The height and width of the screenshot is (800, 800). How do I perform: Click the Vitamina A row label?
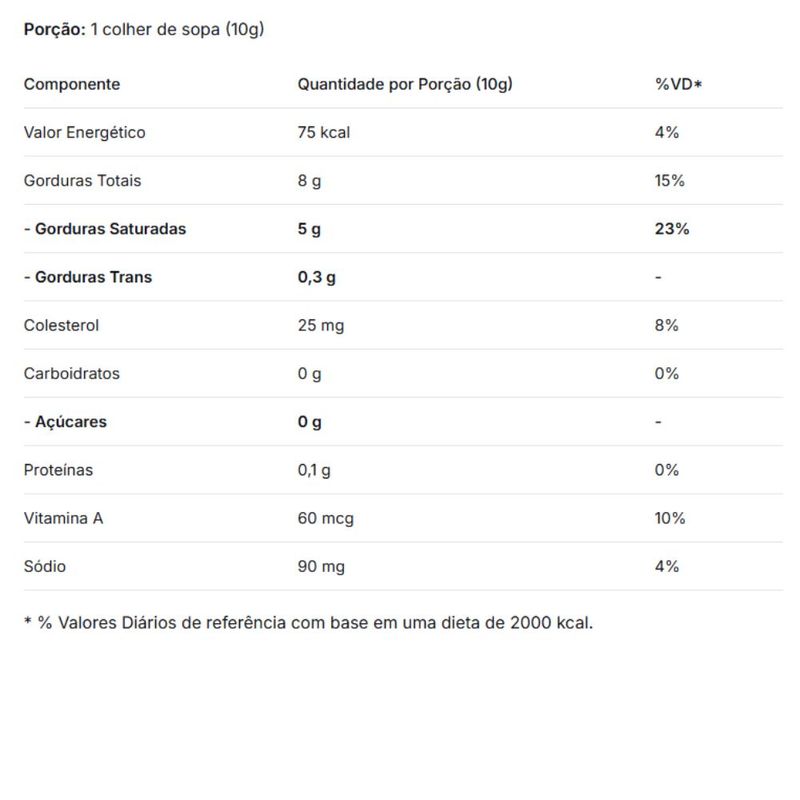[x=64, y=518]
